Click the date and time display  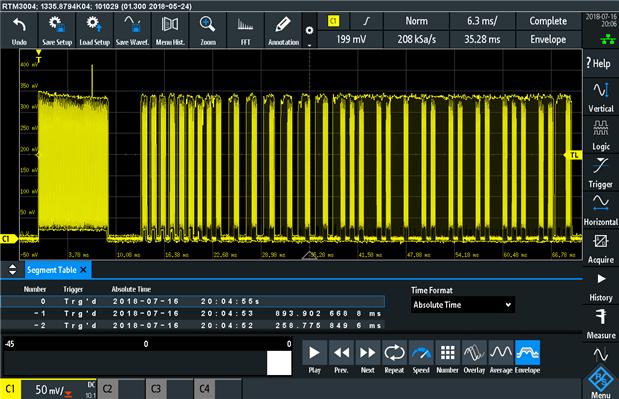point(601,20)
